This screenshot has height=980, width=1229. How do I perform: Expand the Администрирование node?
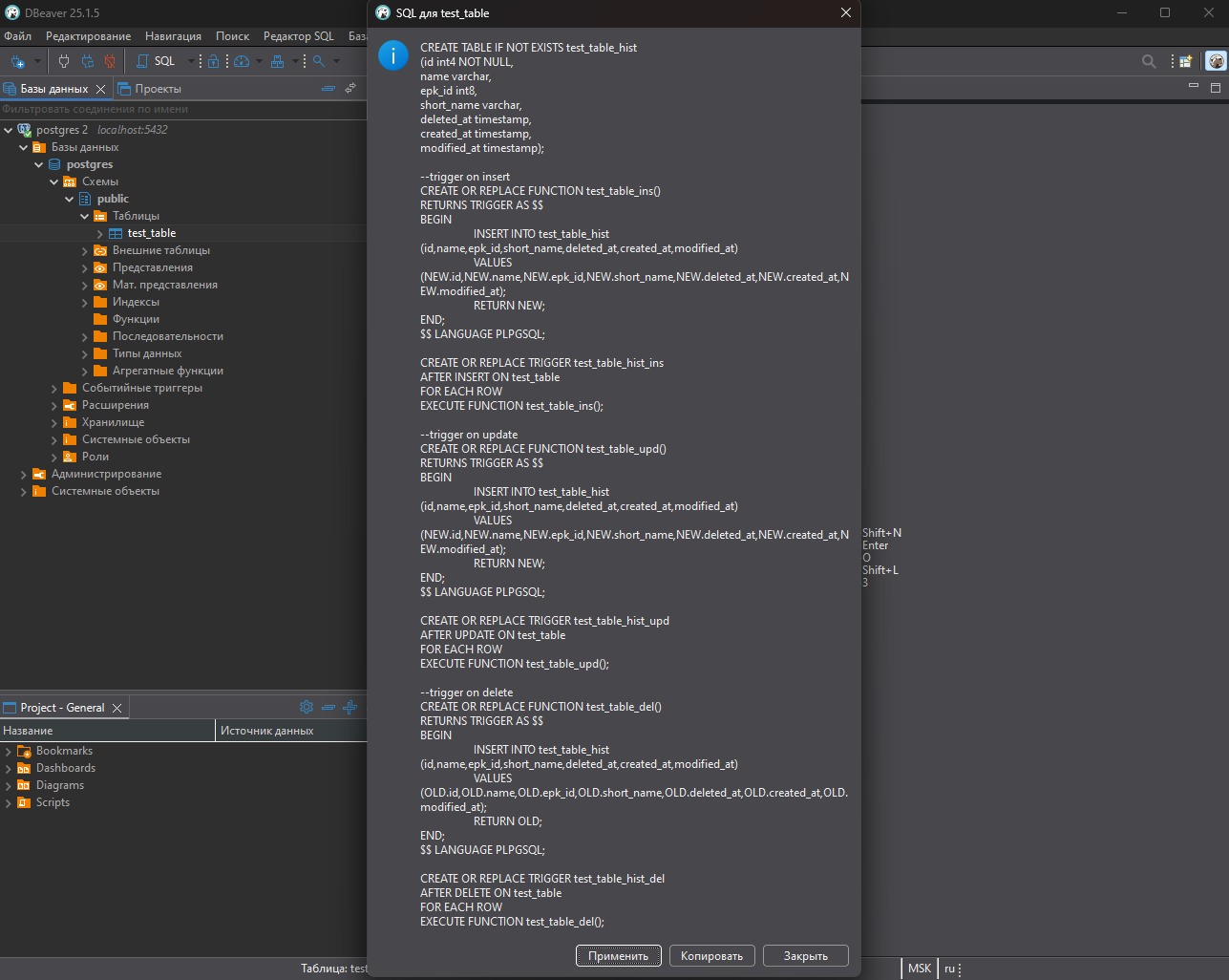pyautogui.click(x=23, y=474)
